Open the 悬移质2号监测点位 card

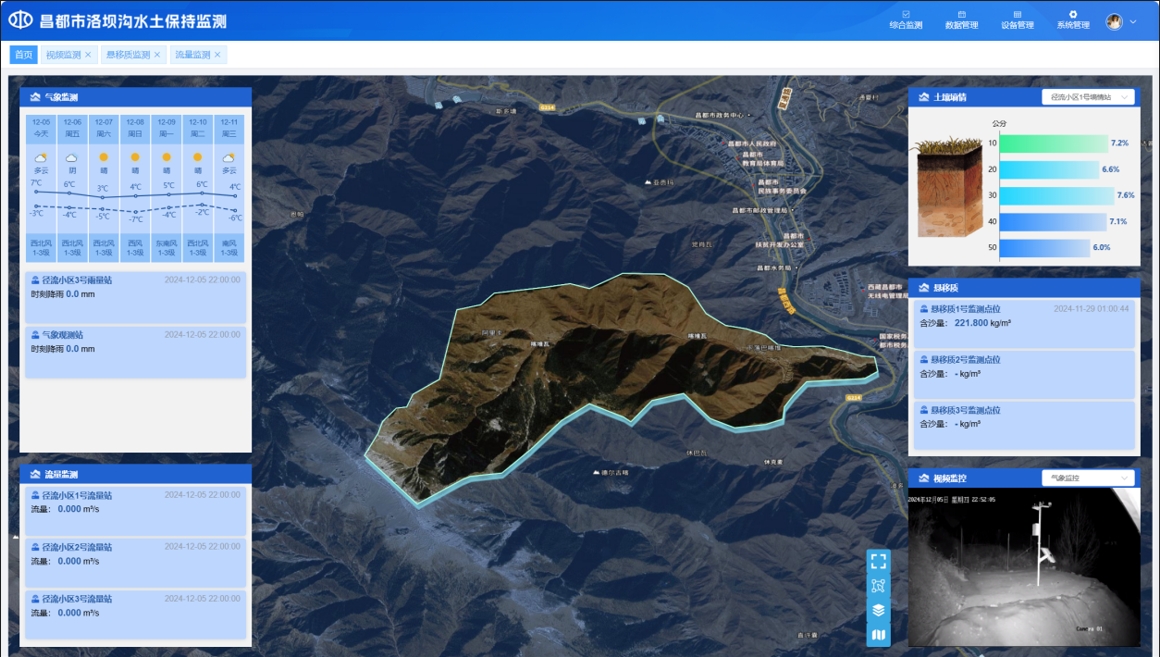1024,374
